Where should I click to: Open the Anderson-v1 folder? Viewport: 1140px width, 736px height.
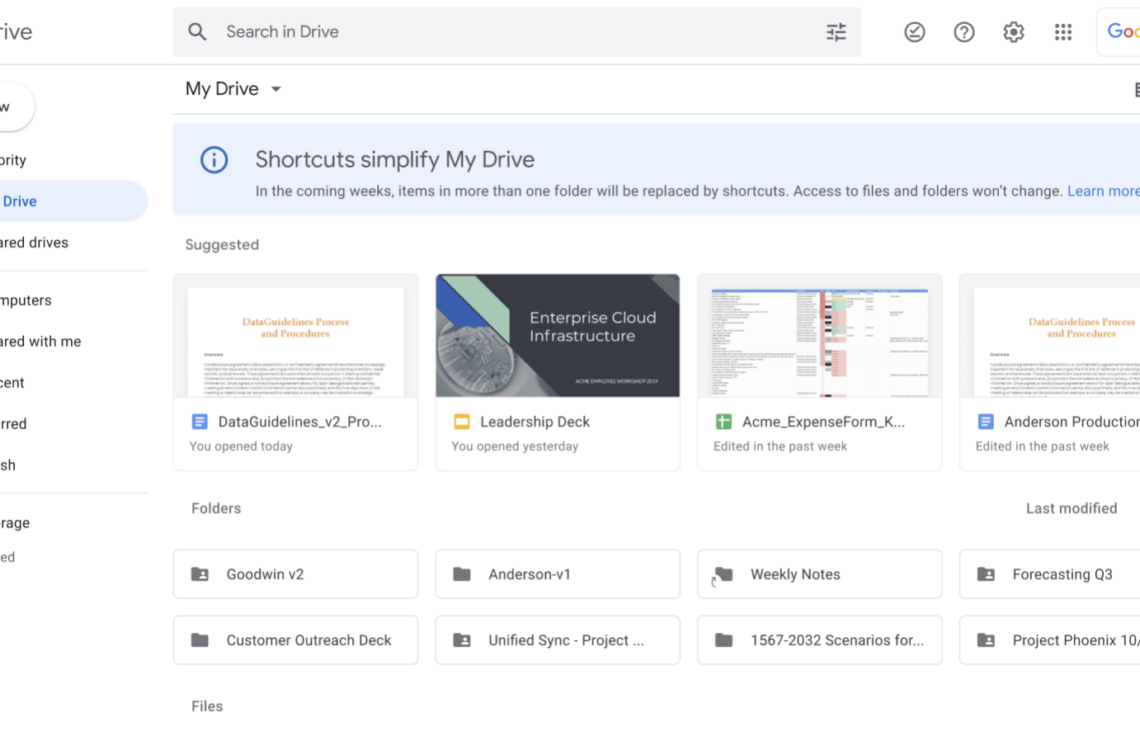558,575
